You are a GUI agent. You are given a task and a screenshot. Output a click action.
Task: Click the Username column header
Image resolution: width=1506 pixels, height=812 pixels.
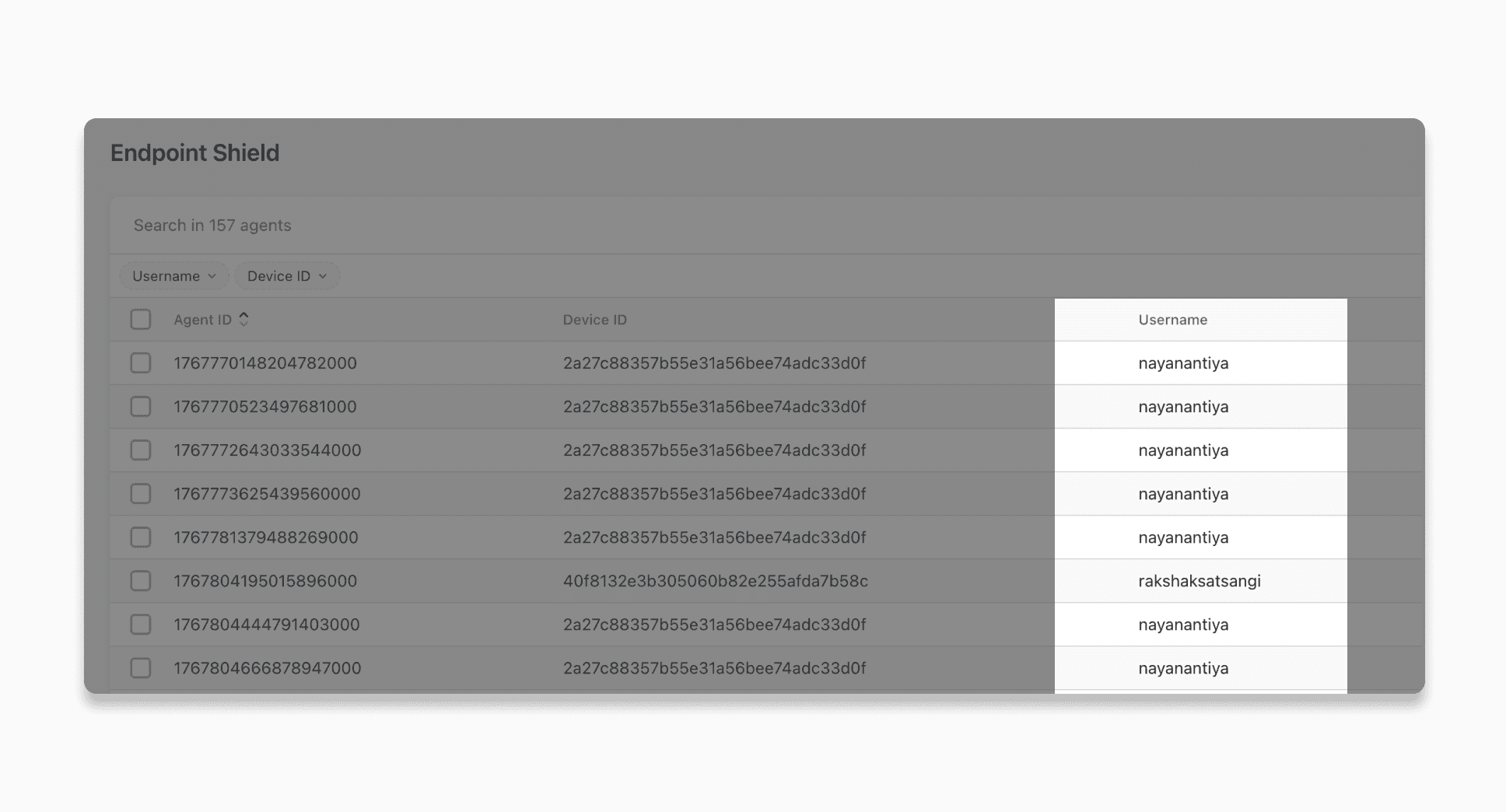click(x=1173, y=320)
